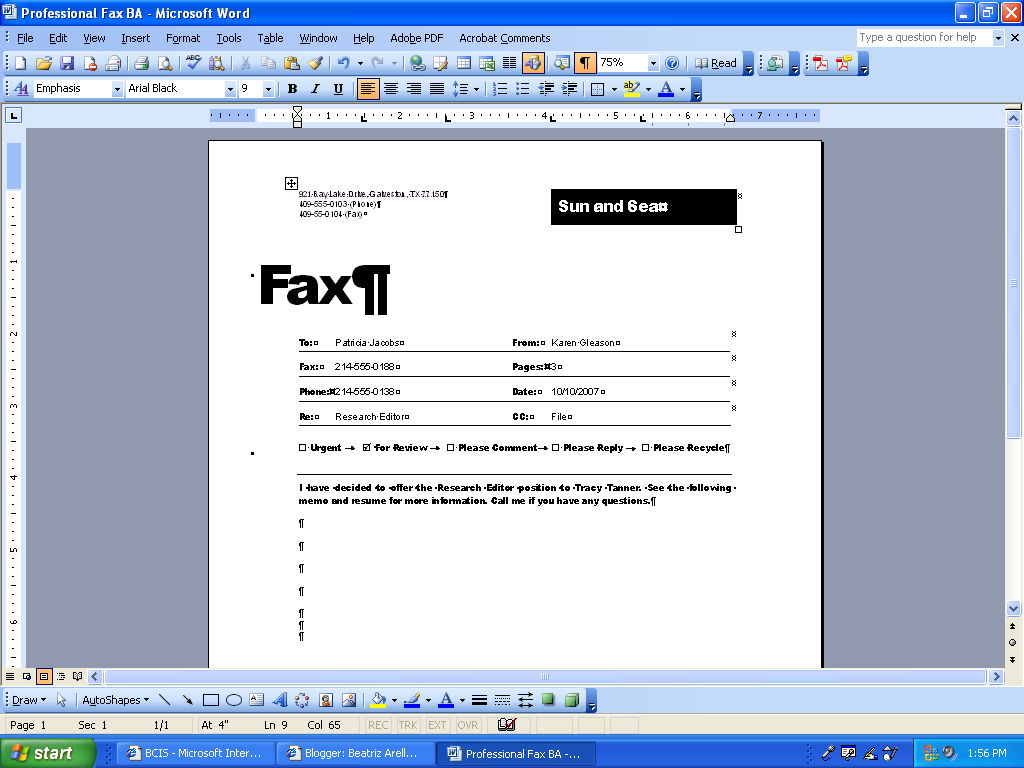Open the Table menu
The width and height of the screenshot is (1024, 768).
(270, 38)
